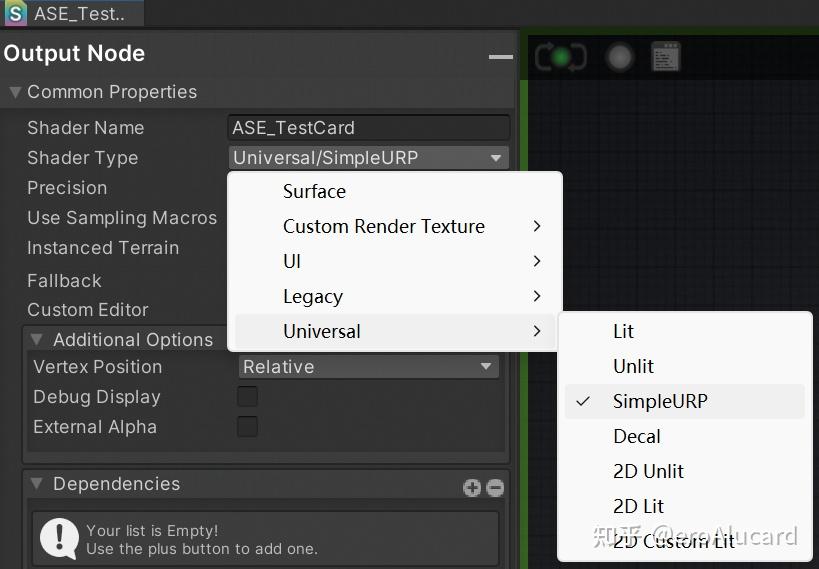Collapse the Additional Options foldout
The width and height of the screenshot is (819, 569).
37,340
